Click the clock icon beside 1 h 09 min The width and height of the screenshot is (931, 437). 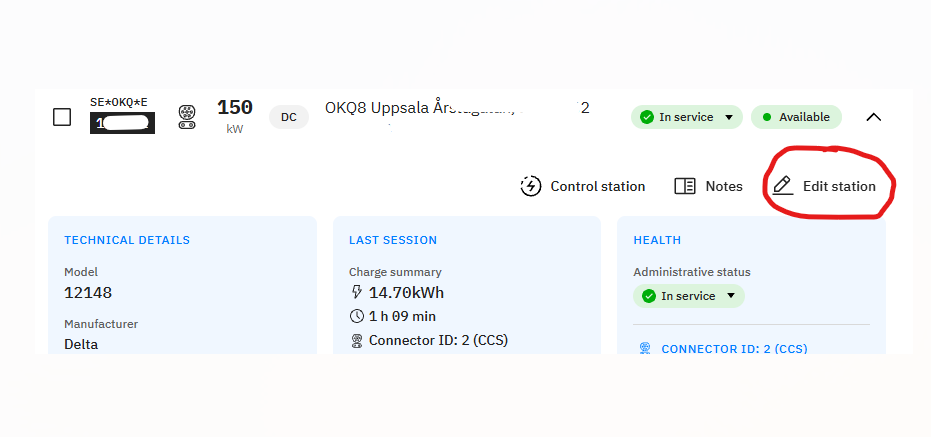point(357,316)
